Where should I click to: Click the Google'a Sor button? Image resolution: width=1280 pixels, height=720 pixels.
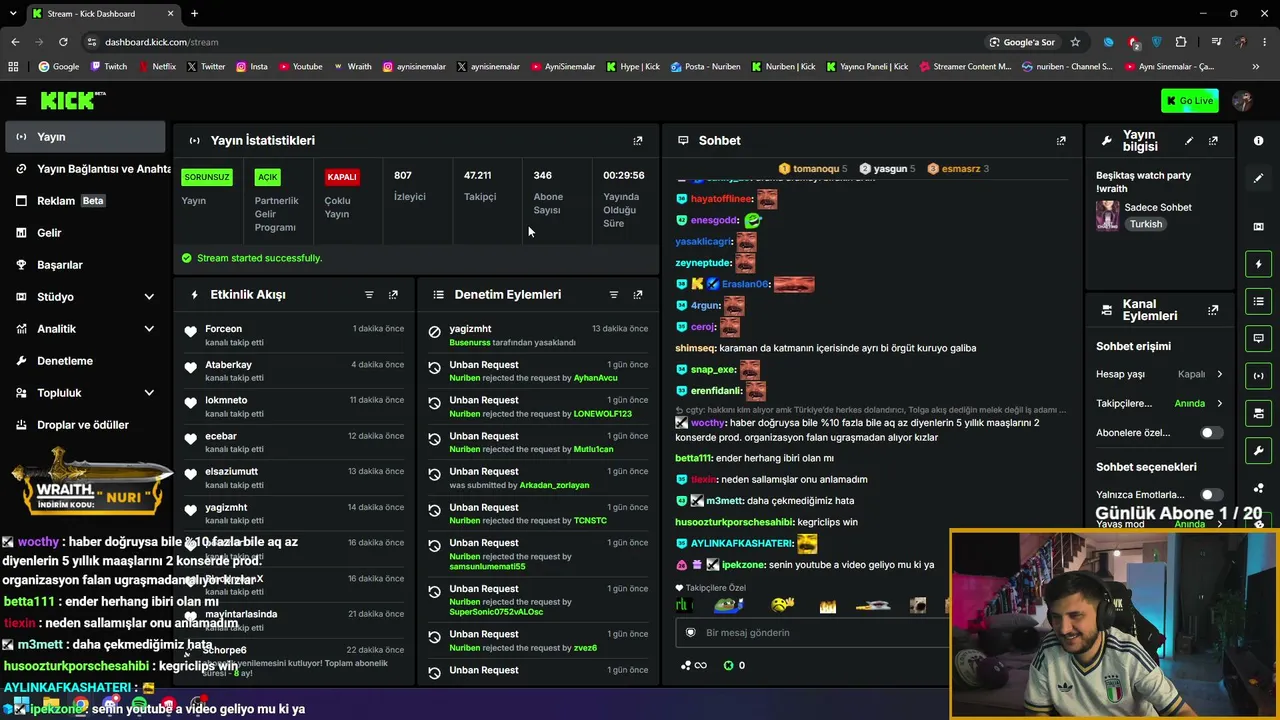click(1022, 42)
